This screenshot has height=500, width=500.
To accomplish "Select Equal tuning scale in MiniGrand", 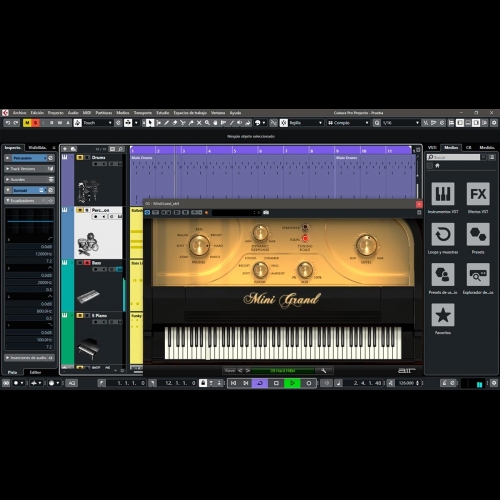I will tap(305, 238).
